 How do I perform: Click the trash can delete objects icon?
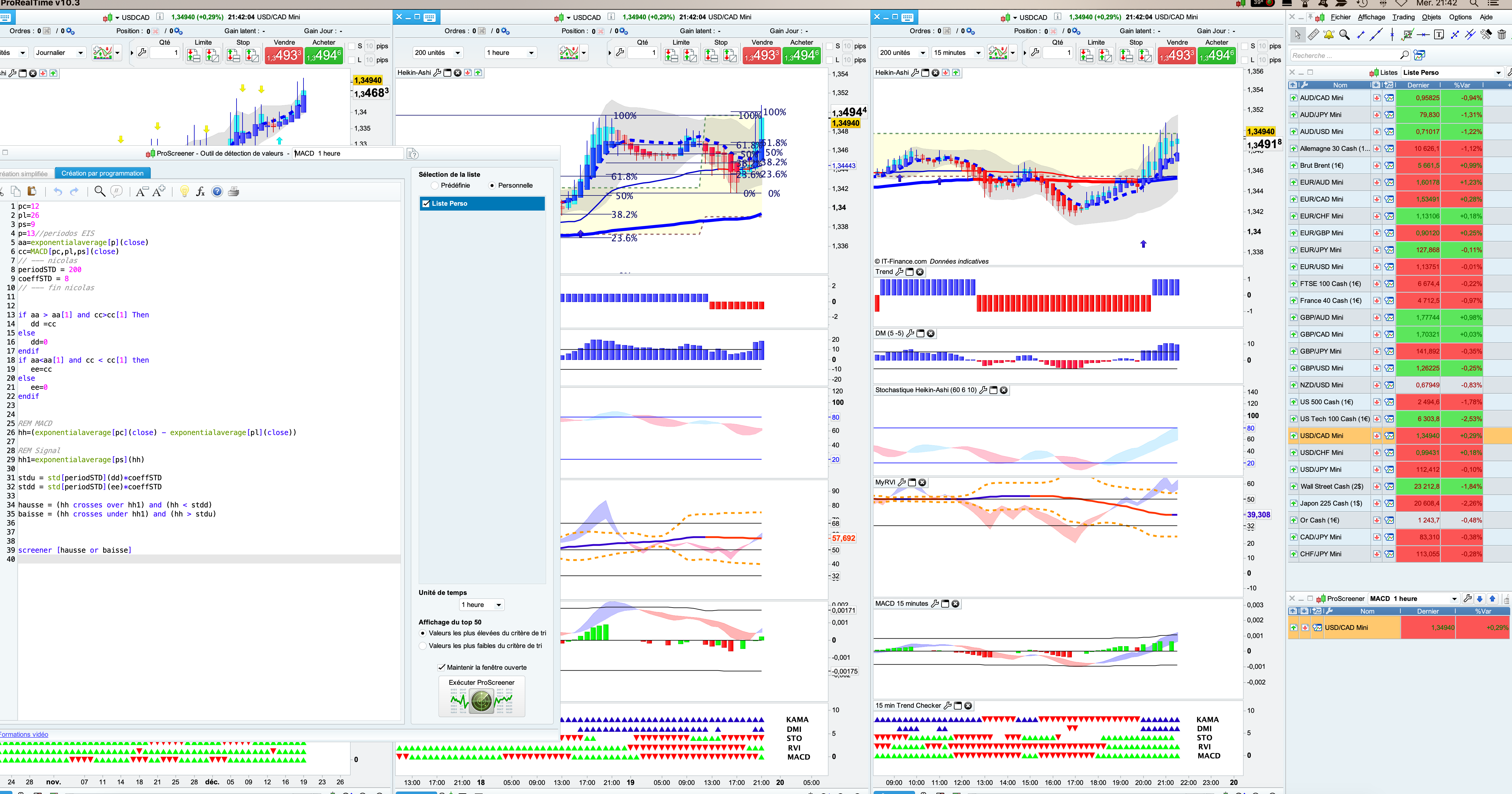(1501, 35)
